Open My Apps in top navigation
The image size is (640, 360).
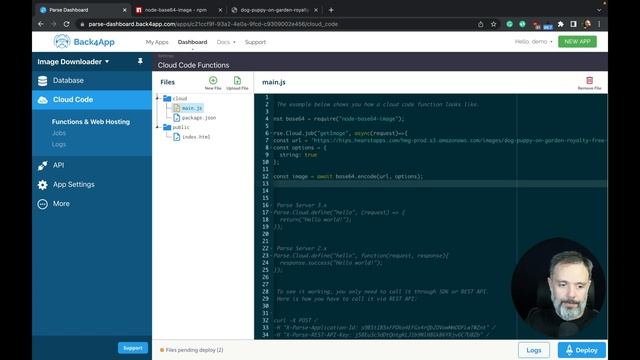pyautogui.click(x=157, y=42)
